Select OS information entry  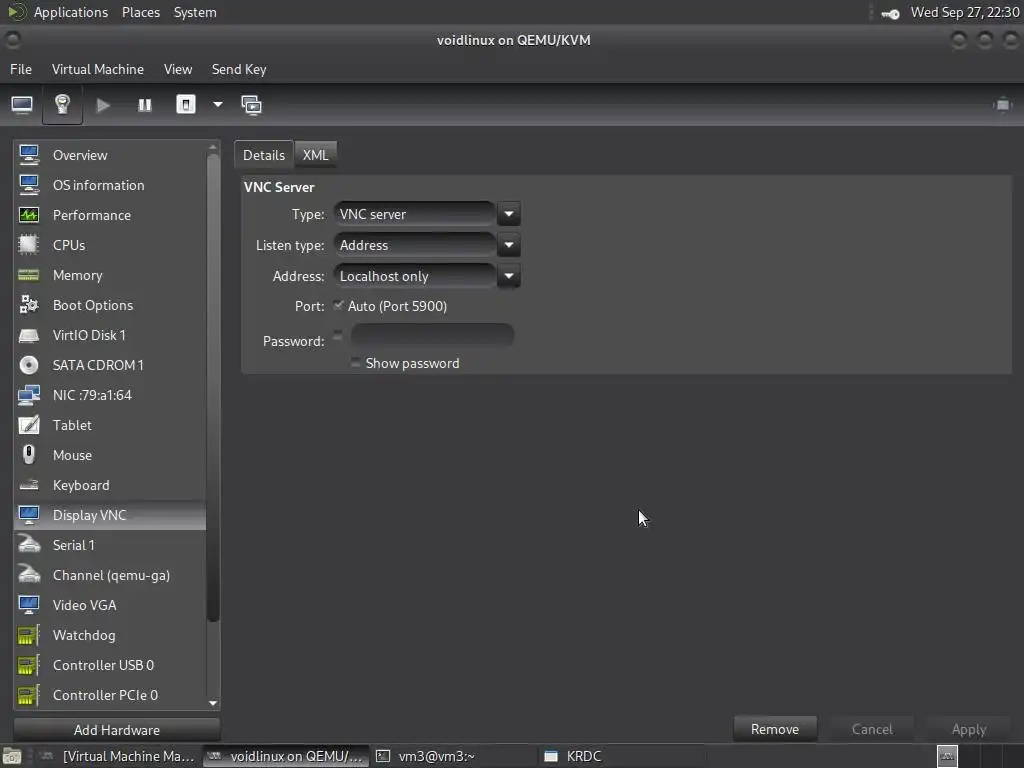[x=110, y=185]
